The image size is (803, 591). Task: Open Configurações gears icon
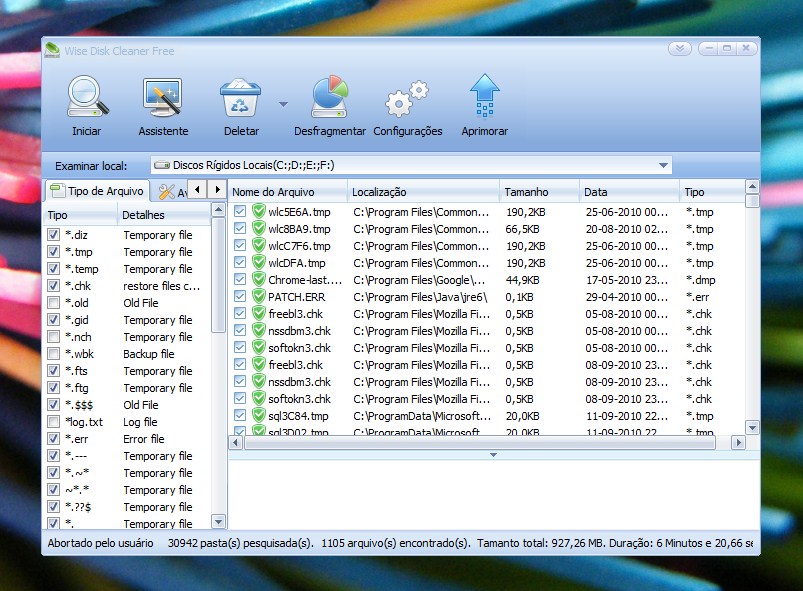click(x=407, y=98)
